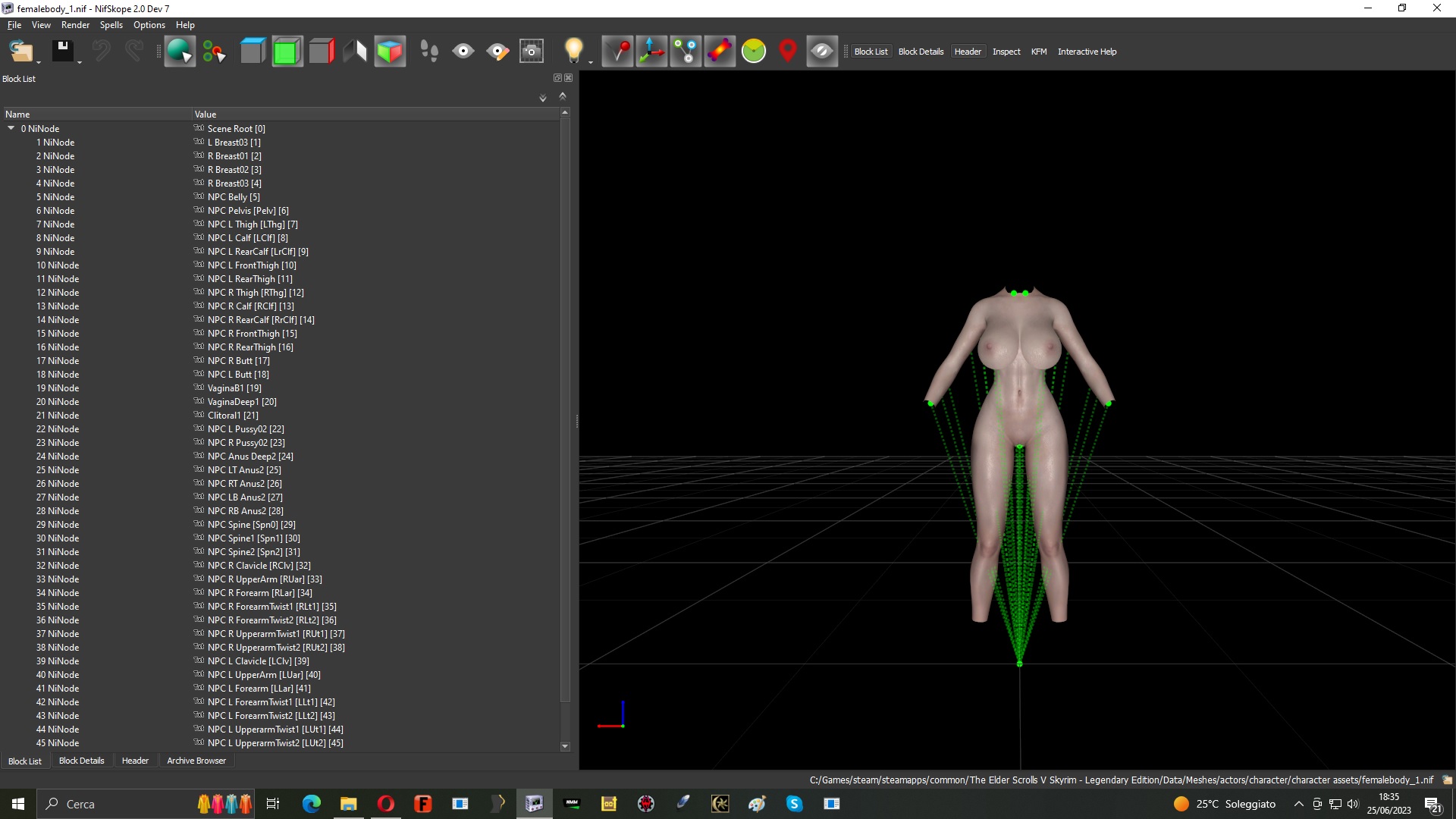This screenshot has width=1456, height=819.
Task: Toggle Show Nodes skeleton button
Action: 686,51
